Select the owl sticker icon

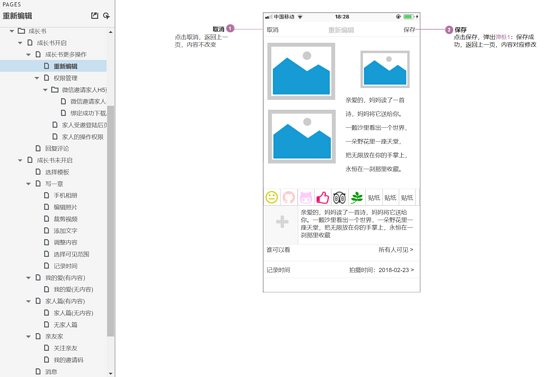click(x=339, y=197)
